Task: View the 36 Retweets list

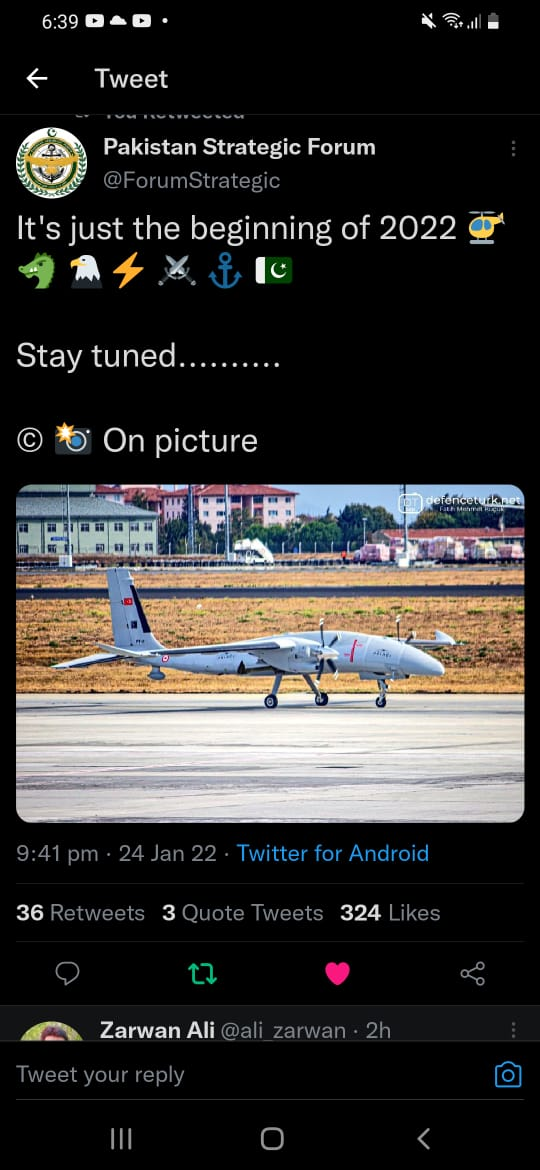Action: (x=81, y=913)
